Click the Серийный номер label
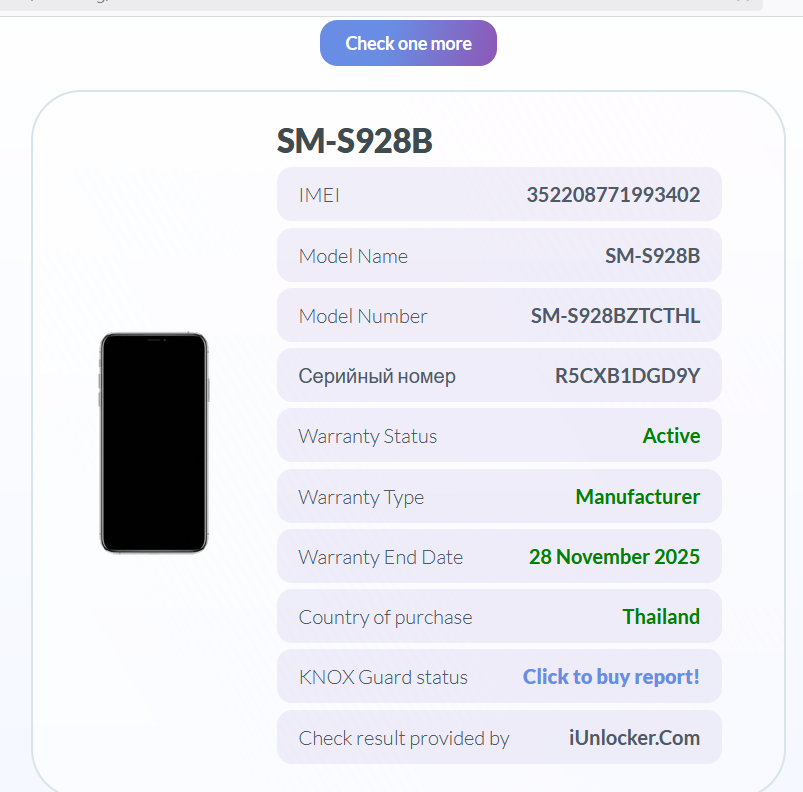The image size is (803, 792). [x=377, y=376]
